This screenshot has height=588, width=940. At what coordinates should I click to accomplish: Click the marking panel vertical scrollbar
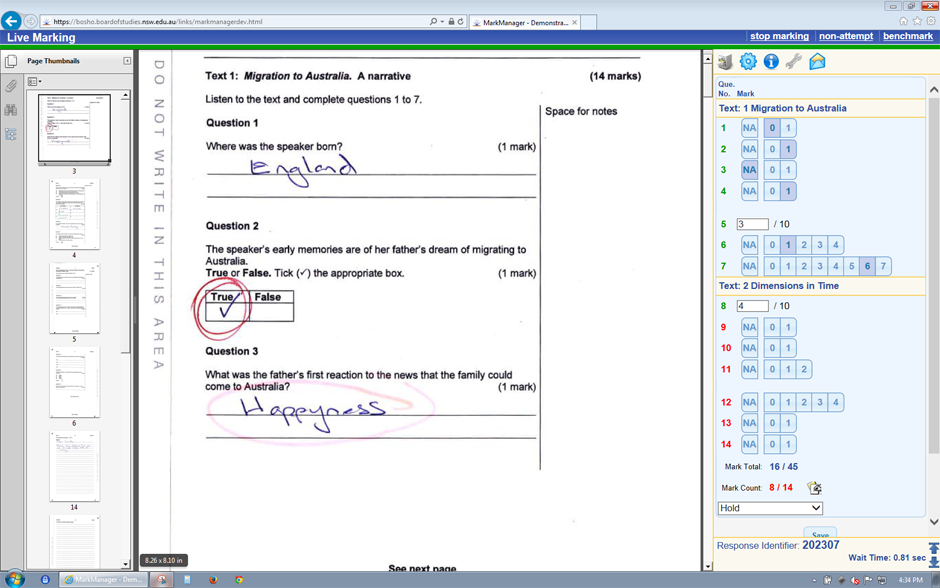click(x=934, y=300)
